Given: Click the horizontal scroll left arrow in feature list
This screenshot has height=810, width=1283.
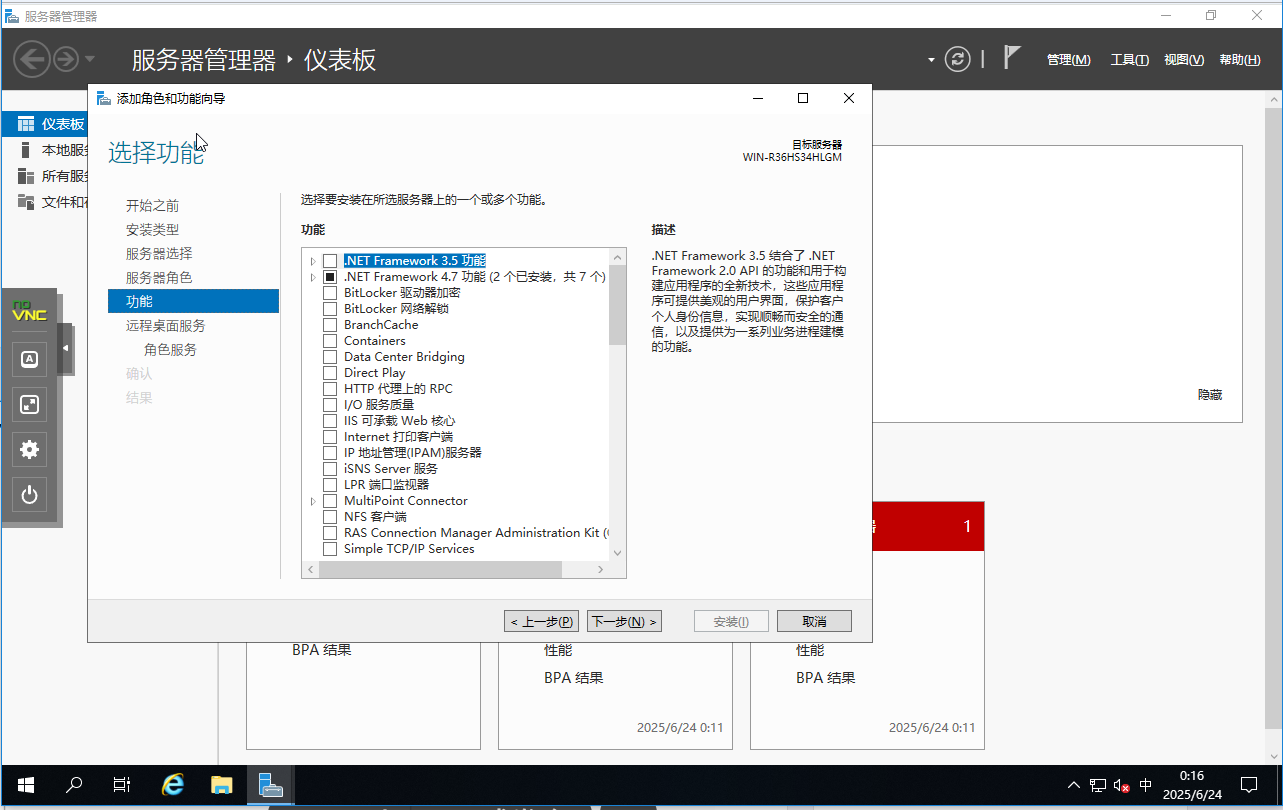Looking at the screenshot, I should tap(311, 569).
